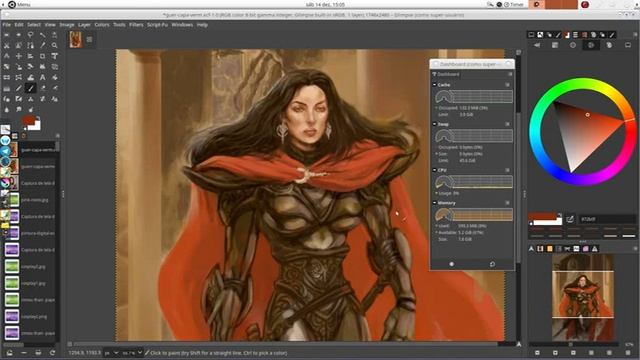Click the canvas horizontal scrollbar

point(285,344)
